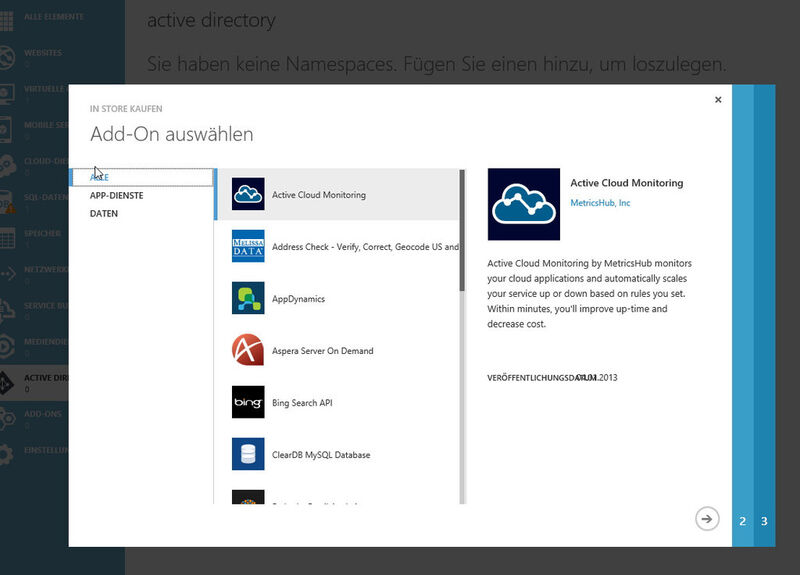This screenshot has width=800, height=575.
Task: Click Aspera Server On Demand entry text
Action: click(x=322, y=351)
